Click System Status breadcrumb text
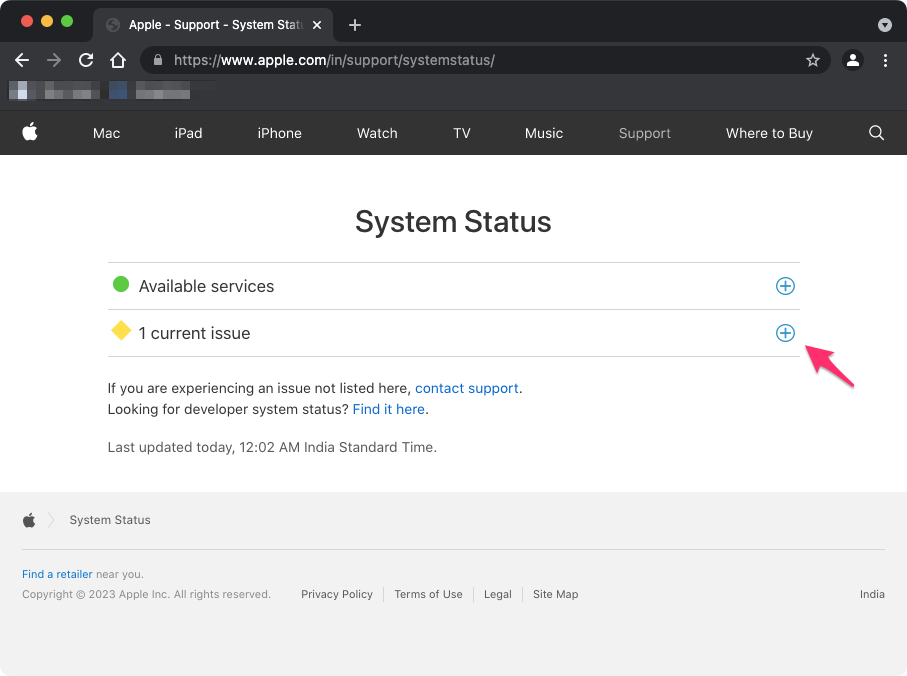Viewport: 907px width, 676px height. click(x=110, y=520)
